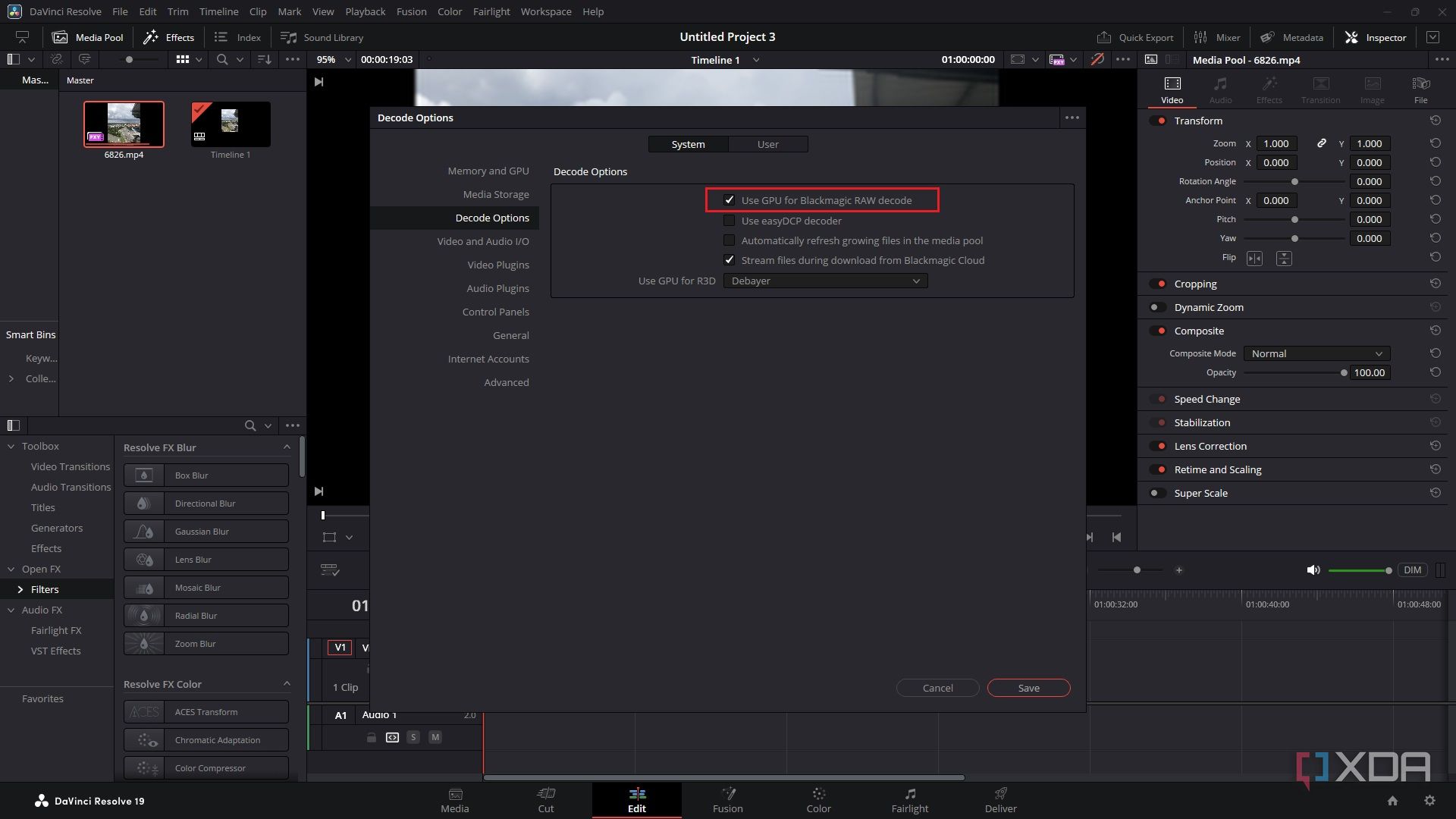Enable the easyDCP decoder checkbox
The height and width of the screenshot is (819, 1456).
coord(730,220)
